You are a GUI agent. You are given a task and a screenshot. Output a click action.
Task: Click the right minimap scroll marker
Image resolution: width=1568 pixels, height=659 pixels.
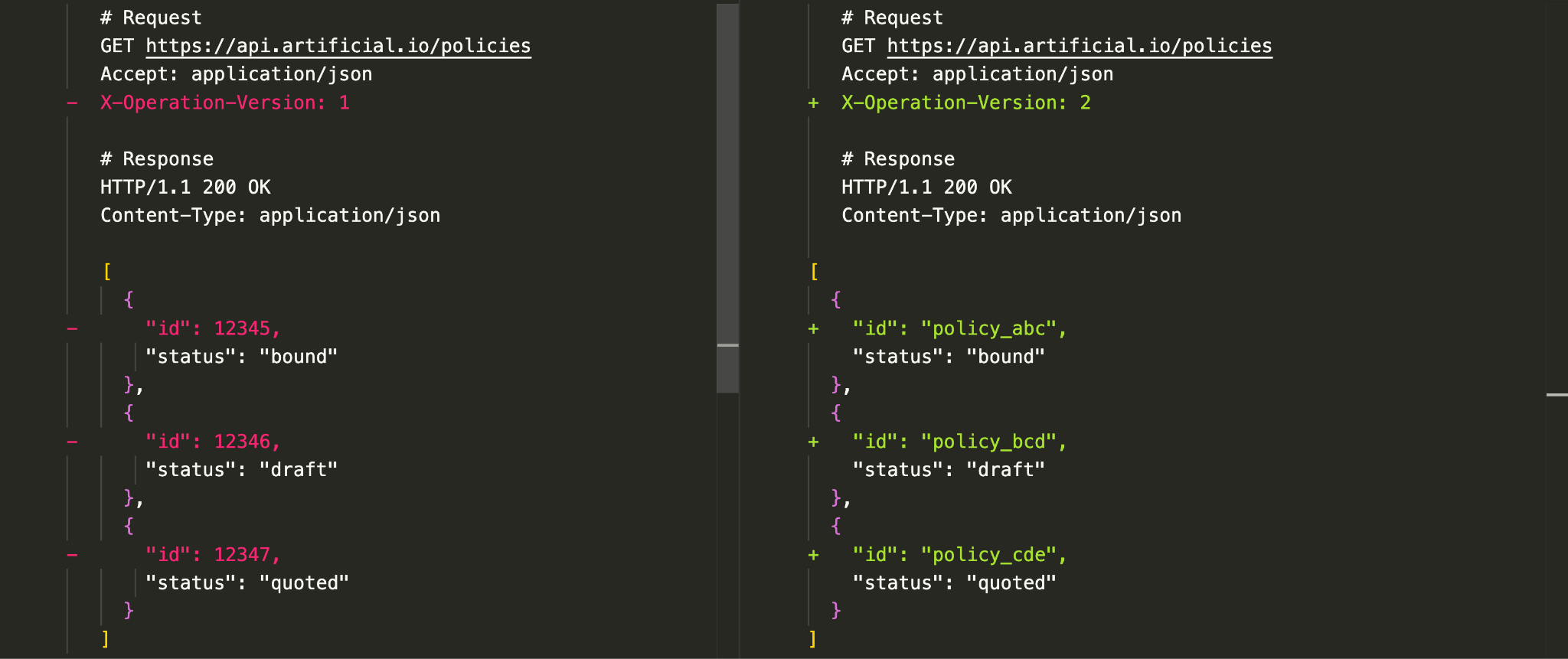[x=1557, y=395]
